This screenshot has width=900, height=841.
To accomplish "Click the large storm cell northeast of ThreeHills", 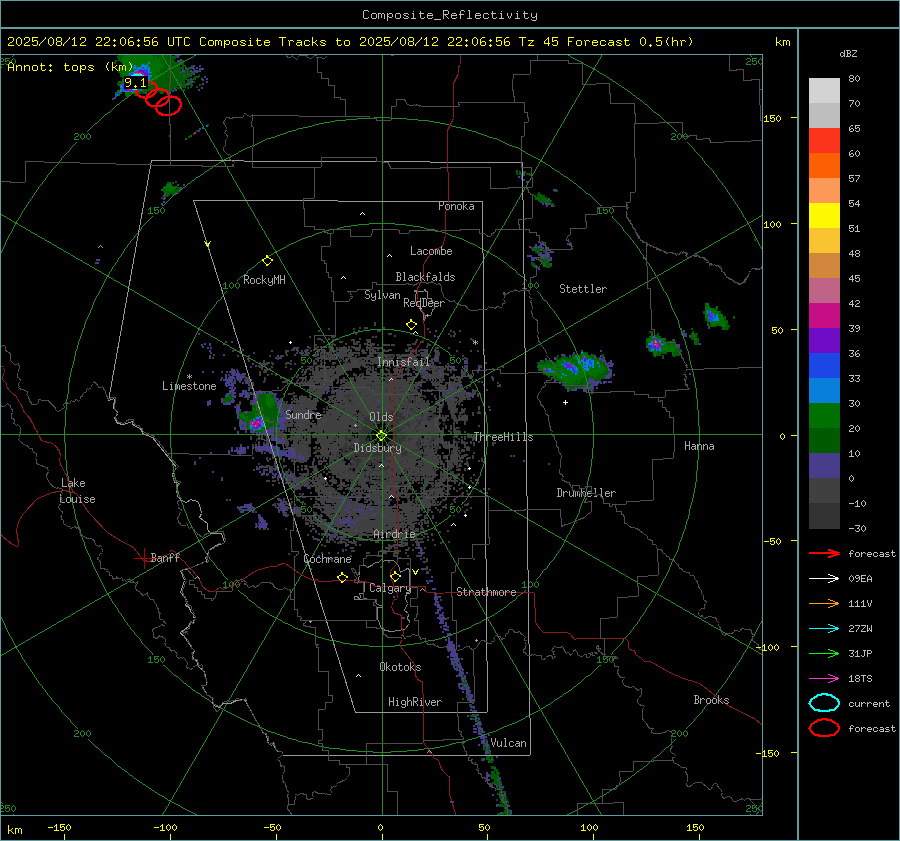I will (576, 369).
